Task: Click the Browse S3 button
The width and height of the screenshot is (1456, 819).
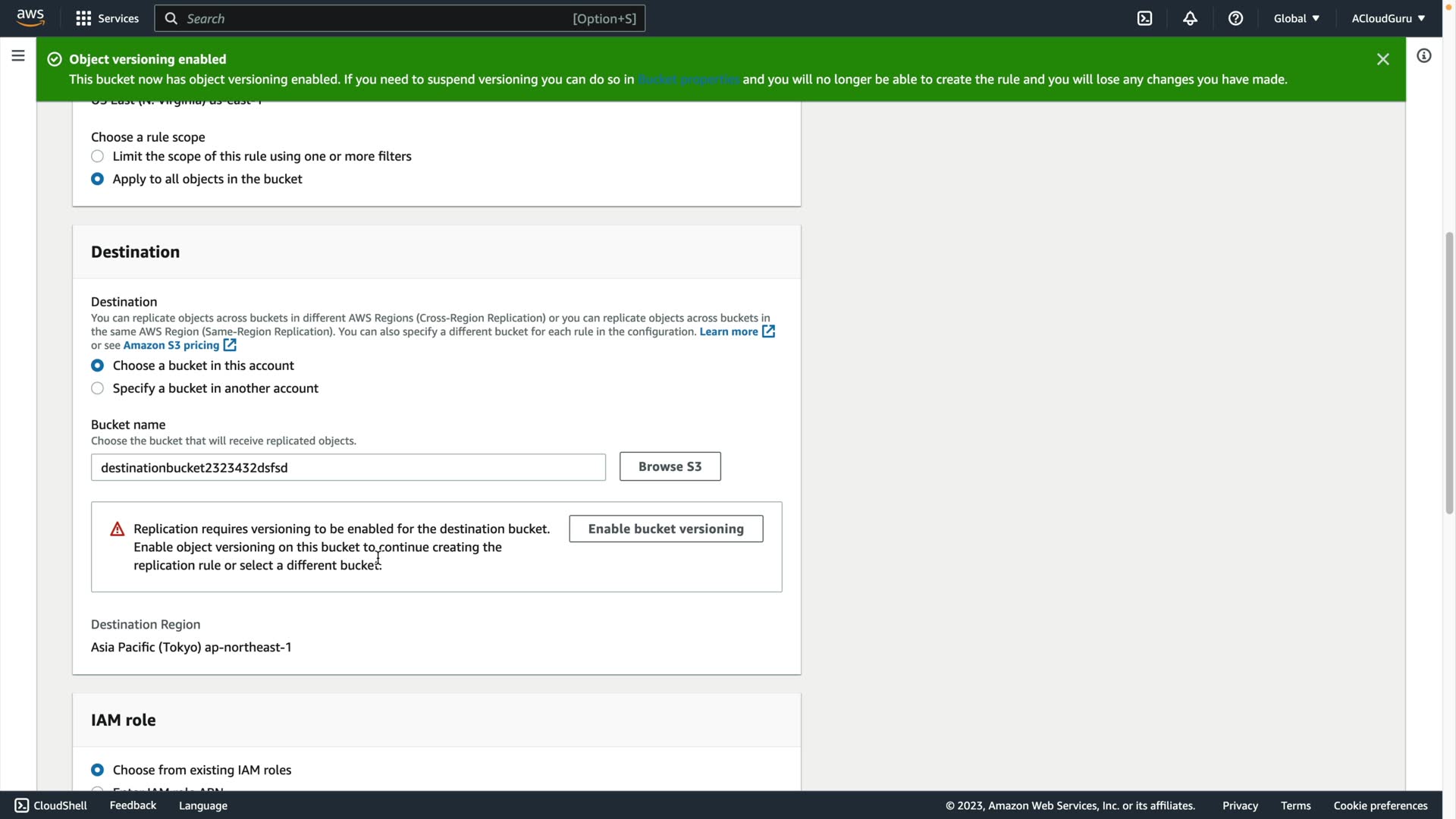Action: pos(670,466)
